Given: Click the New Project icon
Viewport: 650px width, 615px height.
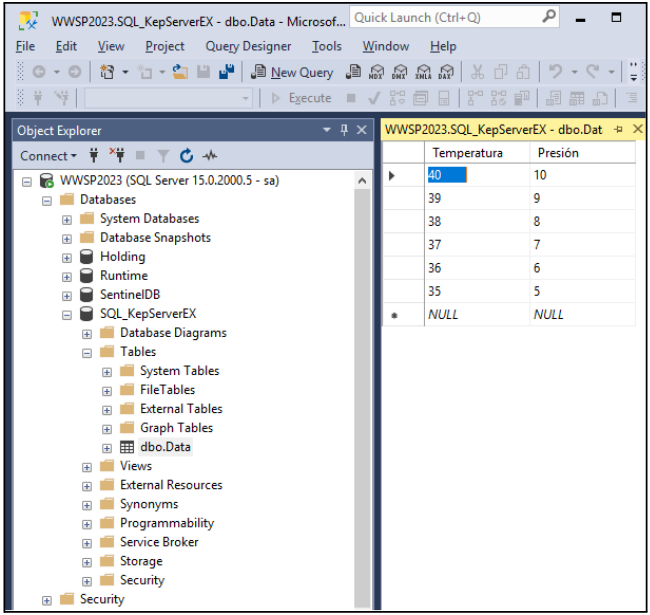Looking at the screenshot, I should 107,72.
